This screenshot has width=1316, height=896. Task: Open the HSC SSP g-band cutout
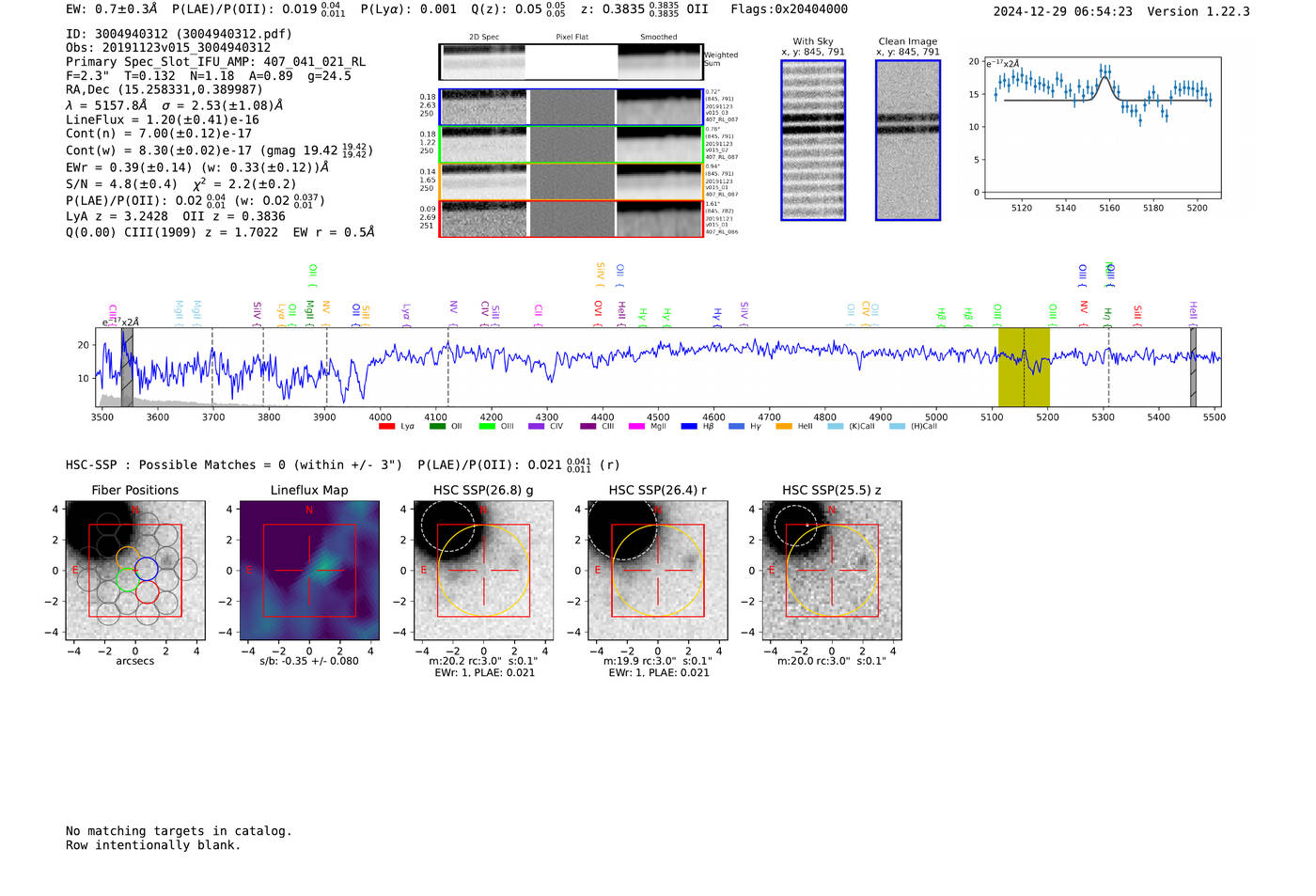click(x=484, y=571)
